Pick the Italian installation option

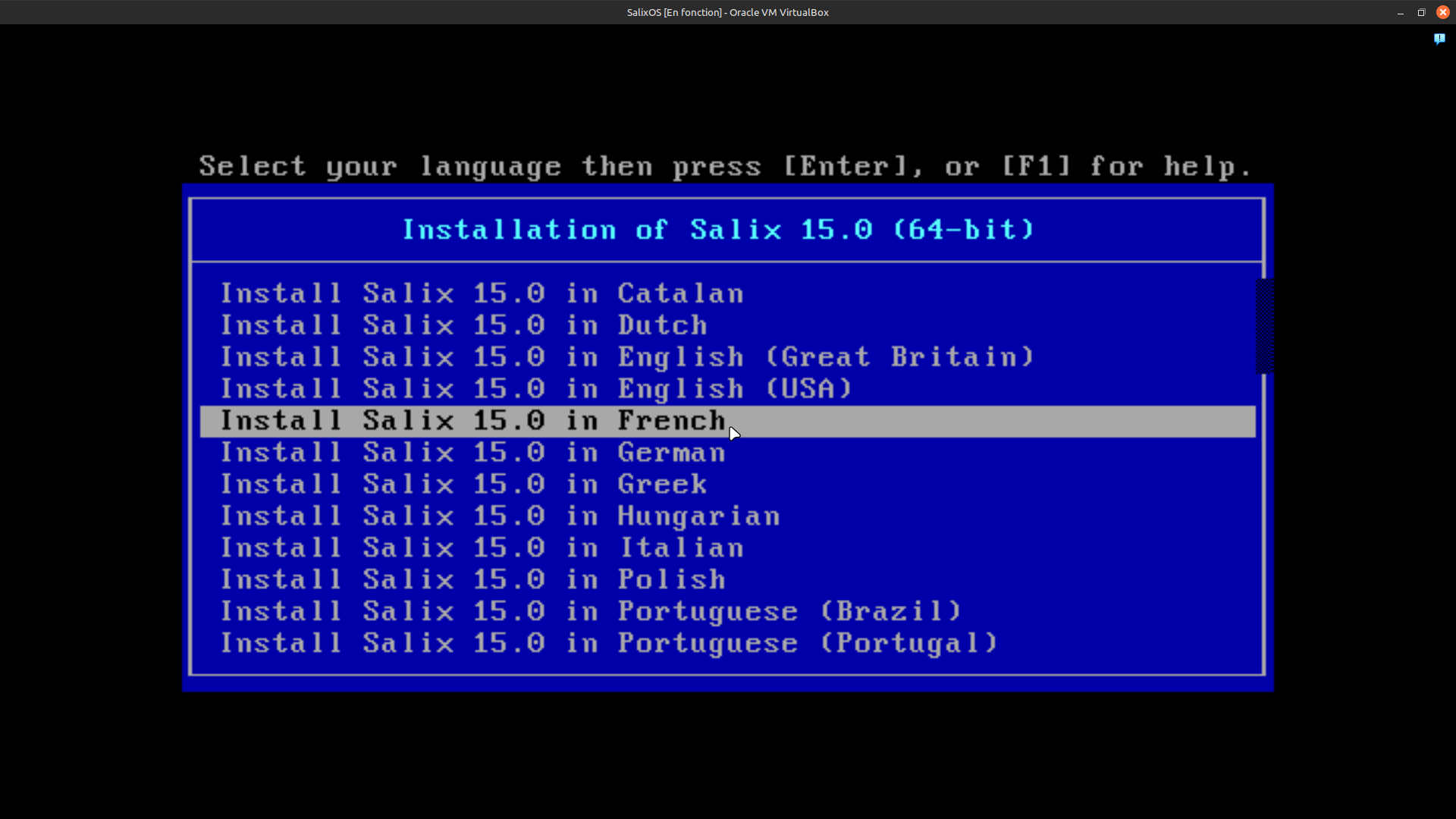click(x=482, y=548)
